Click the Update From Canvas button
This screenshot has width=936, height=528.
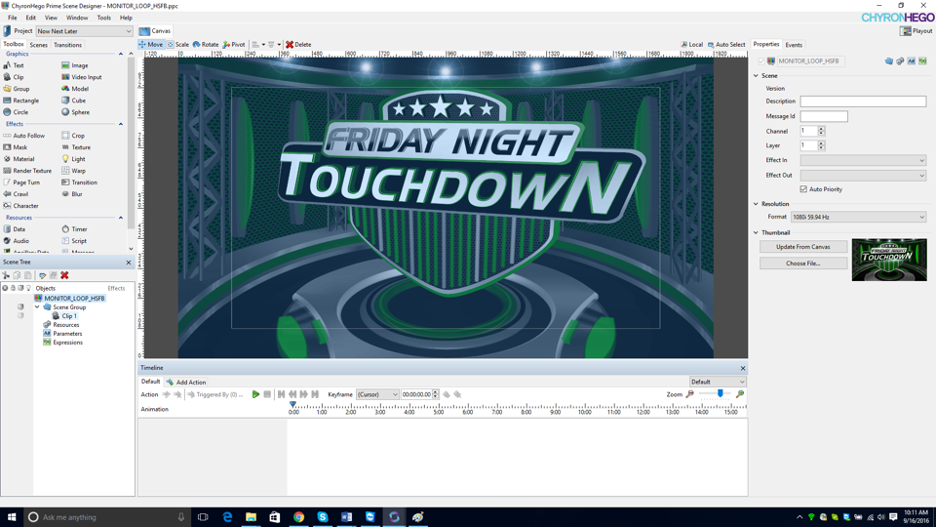tap(803, 247)
